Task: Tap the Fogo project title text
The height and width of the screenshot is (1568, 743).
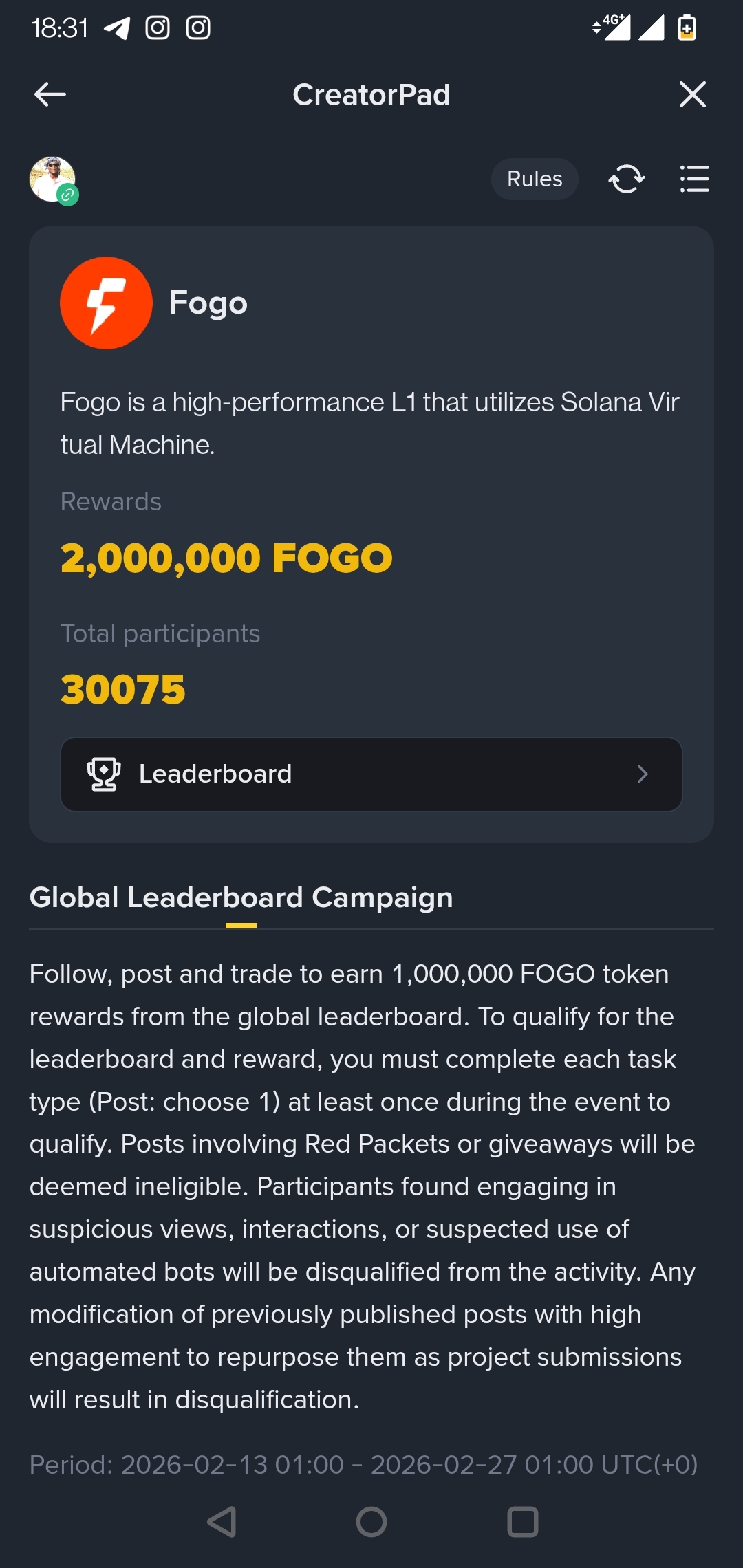Action: coord(208,303)
